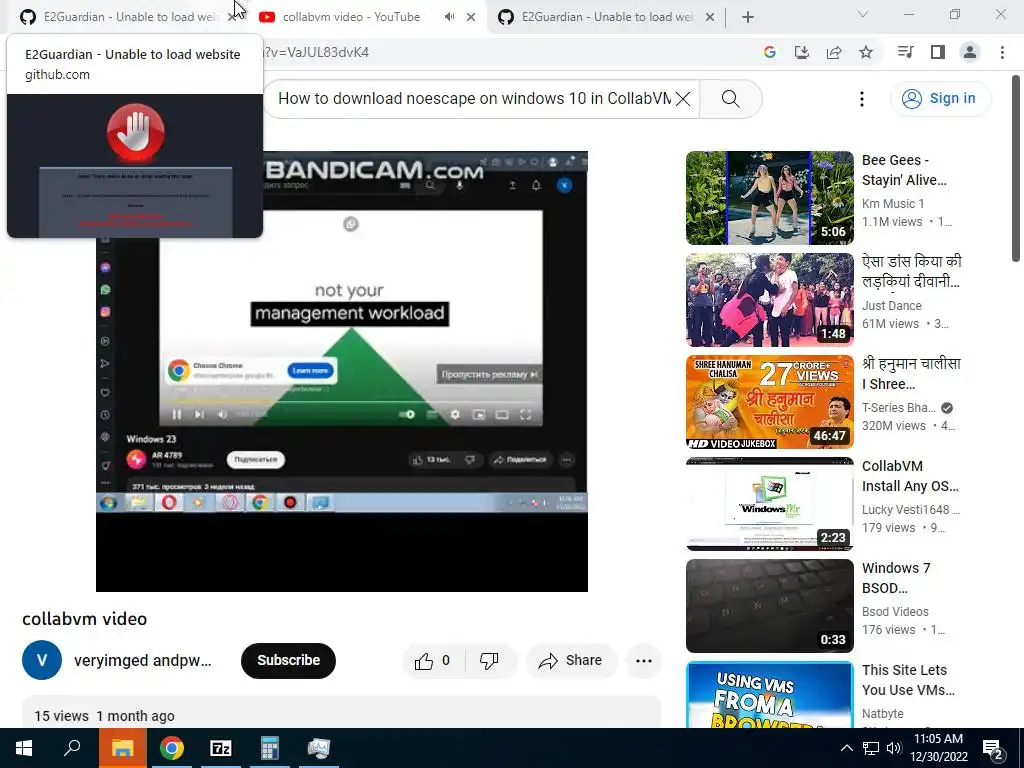This screenshot has width=1024, height=768.
Task: Open This Site Lets You Use VMs title
Action: click(x=908, y=680)
